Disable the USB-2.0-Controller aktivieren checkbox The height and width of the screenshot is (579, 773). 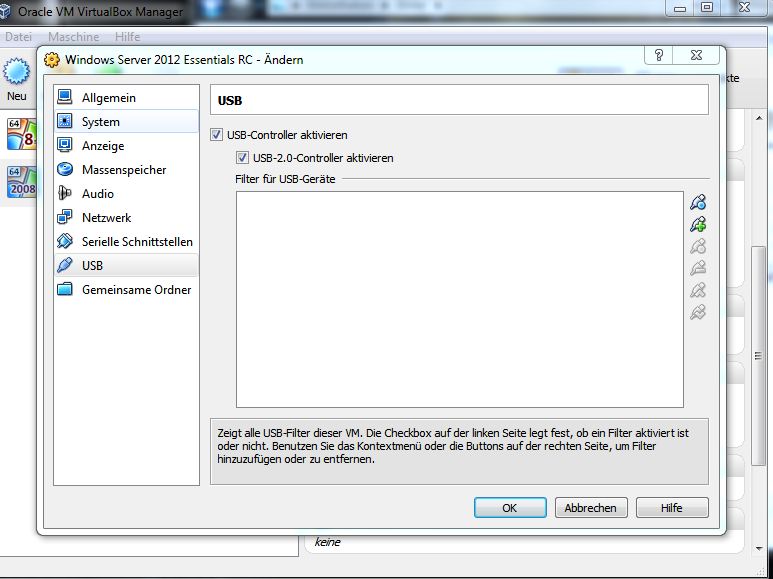(x=242, y=158)
